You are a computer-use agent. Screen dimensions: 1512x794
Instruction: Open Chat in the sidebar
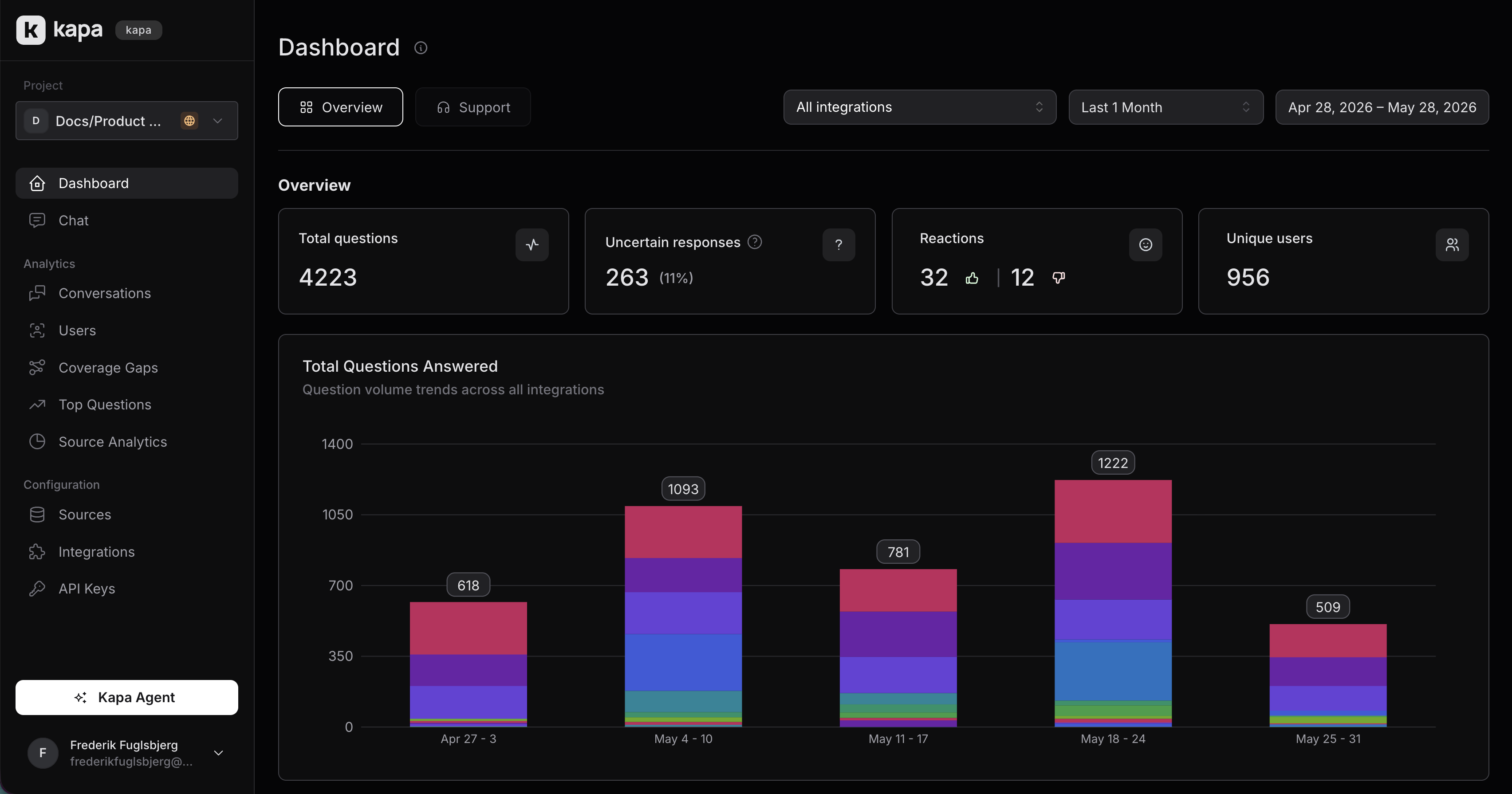(127, 220)
